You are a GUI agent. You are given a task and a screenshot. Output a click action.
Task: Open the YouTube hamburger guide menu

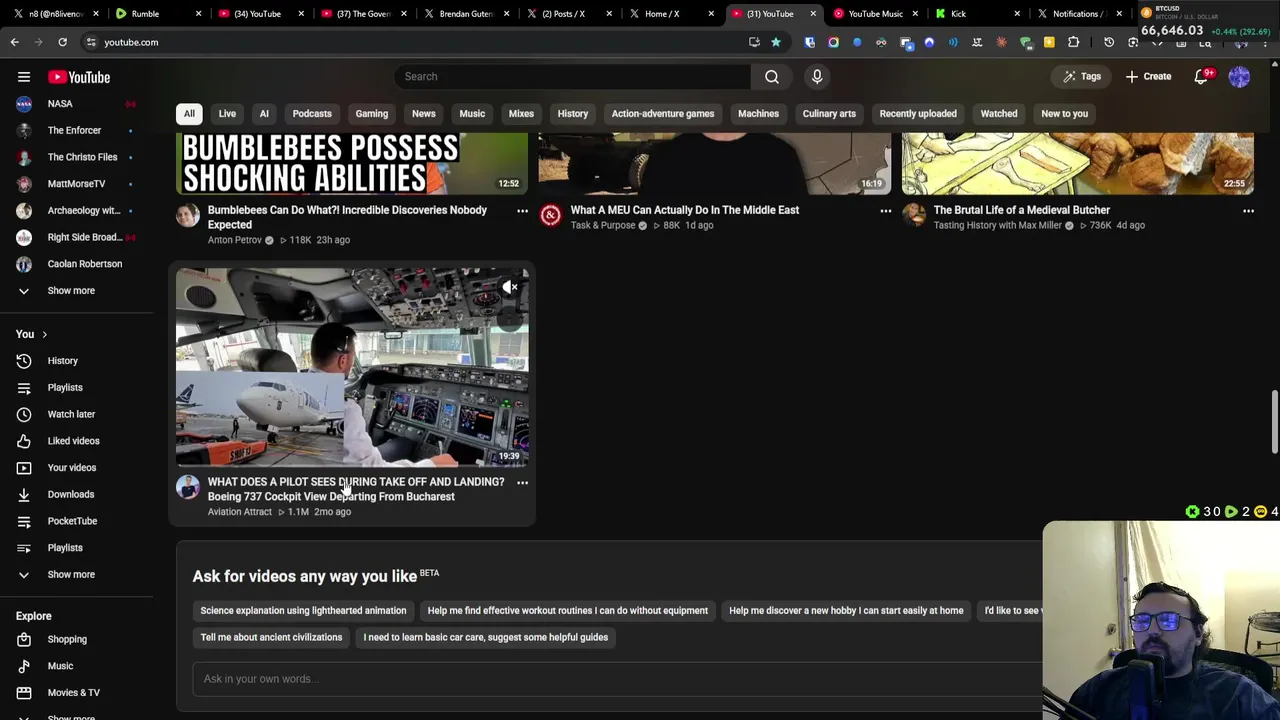click(x=24, y=77)
